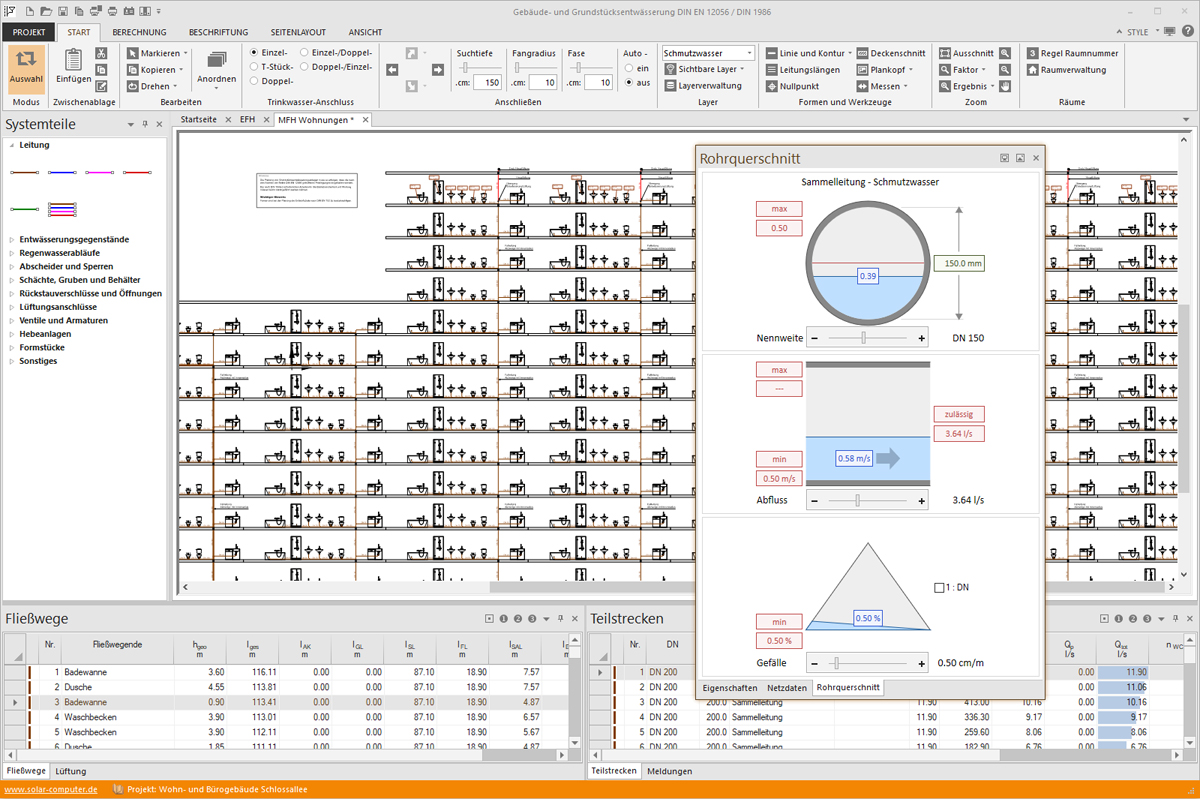The width and height of the screenshot is (1200, 799).
Task: Select the Einzel- radio option
Action: point(253,52)
